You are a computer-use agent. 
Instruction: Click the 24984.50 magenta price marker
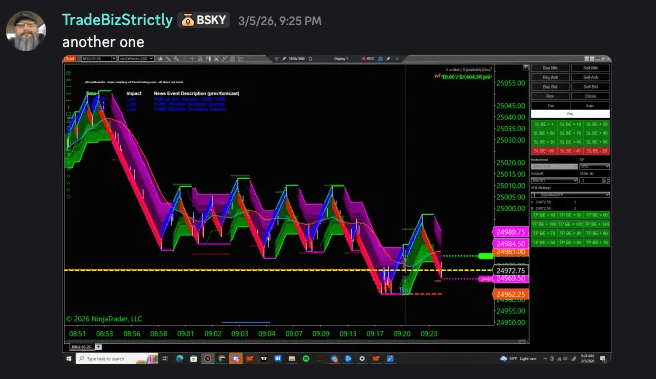[510, 243]
